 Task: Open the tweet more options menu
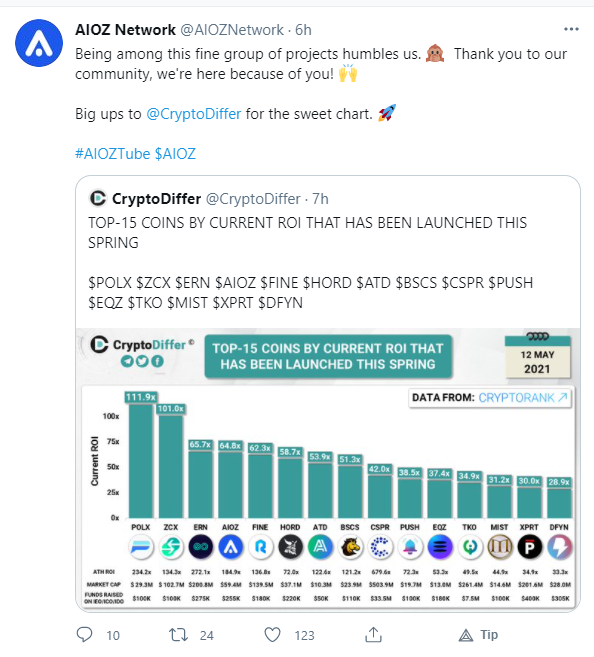coord(571,29)
